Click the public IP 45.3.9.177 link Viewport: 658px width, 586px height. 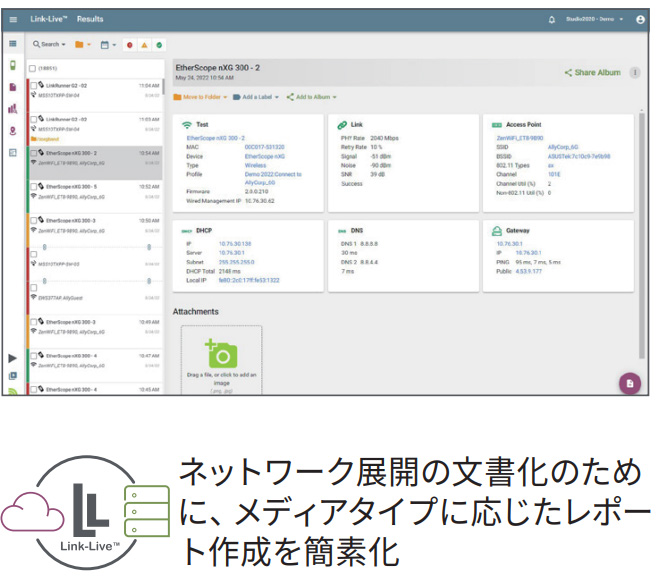[x=529, y=271]
